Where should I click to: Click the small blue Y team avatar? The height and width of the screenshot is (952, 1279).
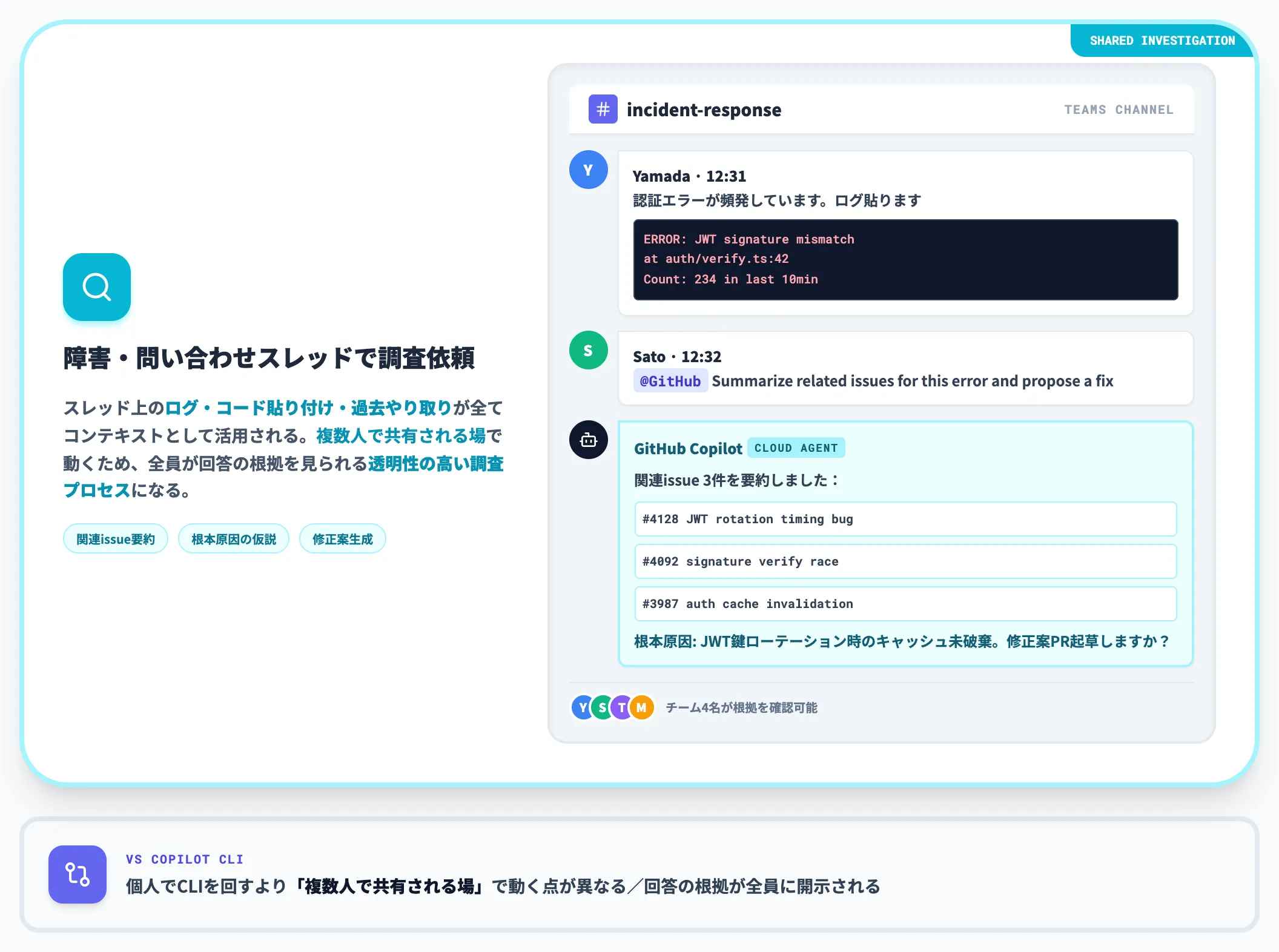point(582,707)
